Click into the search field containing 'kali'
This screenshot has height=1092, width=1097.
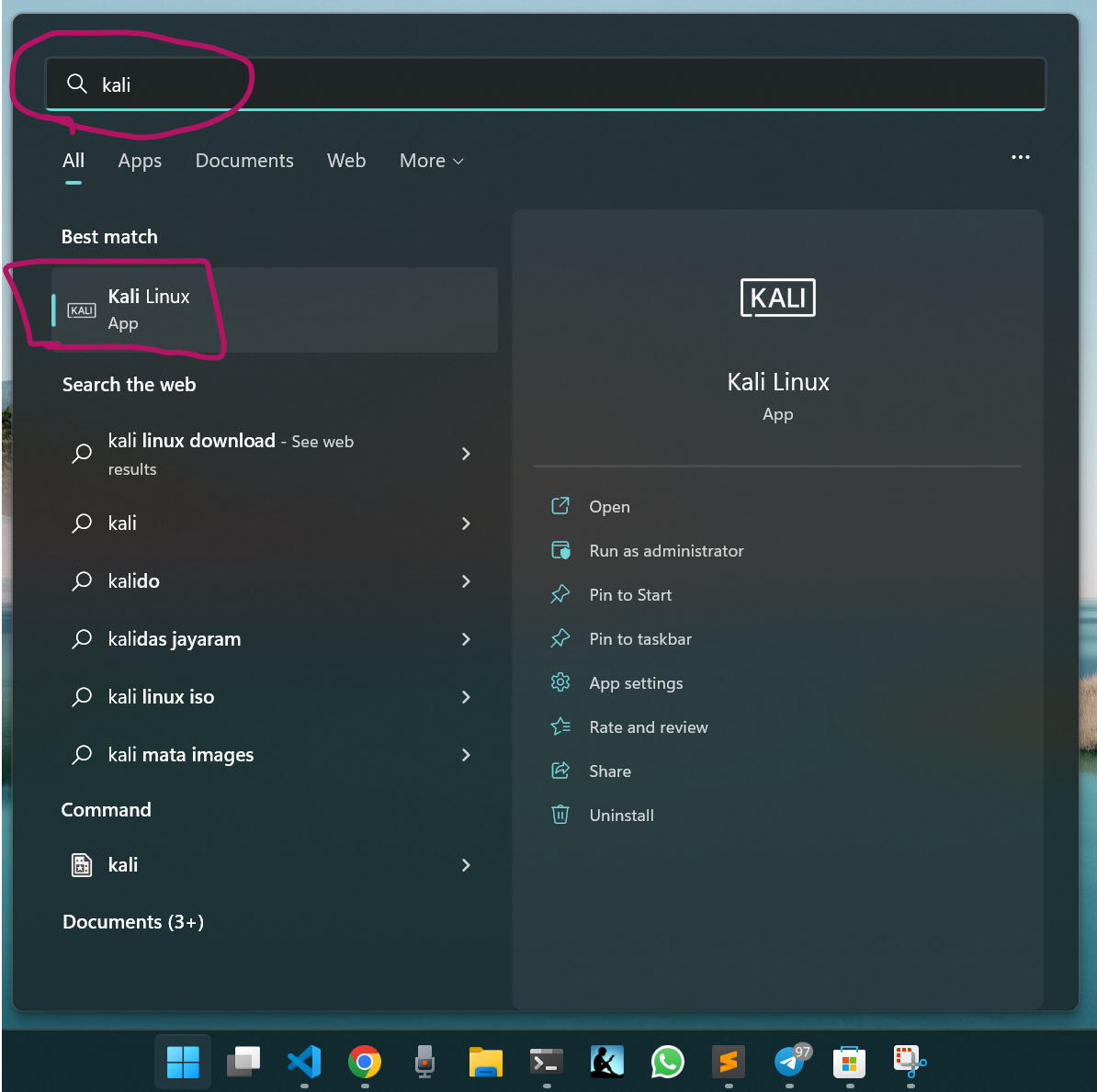click(x=546, y=84)
